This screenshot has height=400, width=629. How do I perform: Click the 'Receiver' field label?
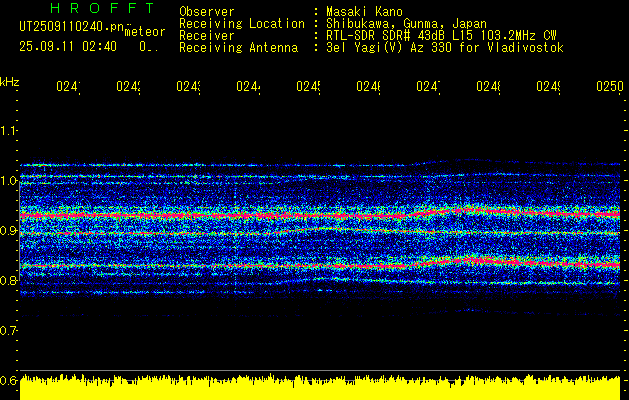tap(207, 36)
